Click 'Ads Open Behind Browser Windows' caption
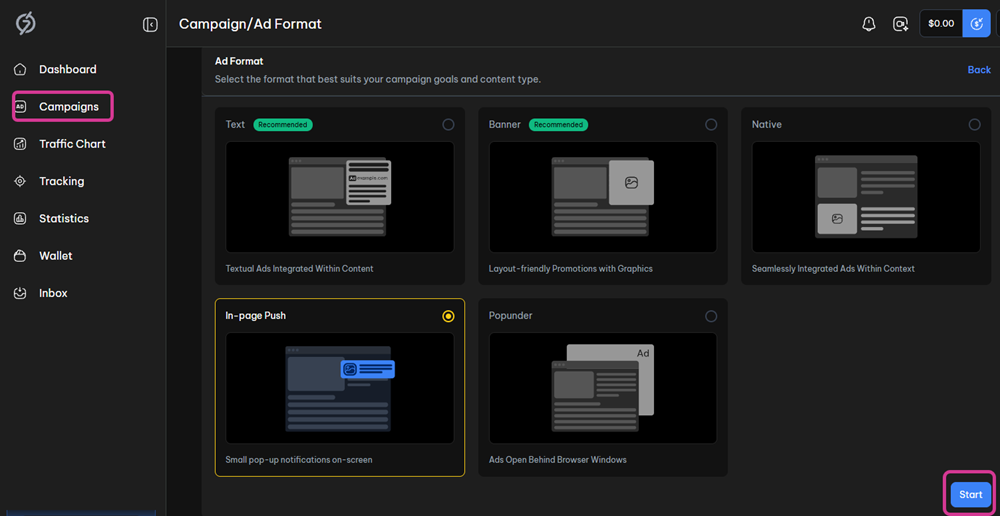Viewport: 1000px width, 516px height. (x=558, y=459)
